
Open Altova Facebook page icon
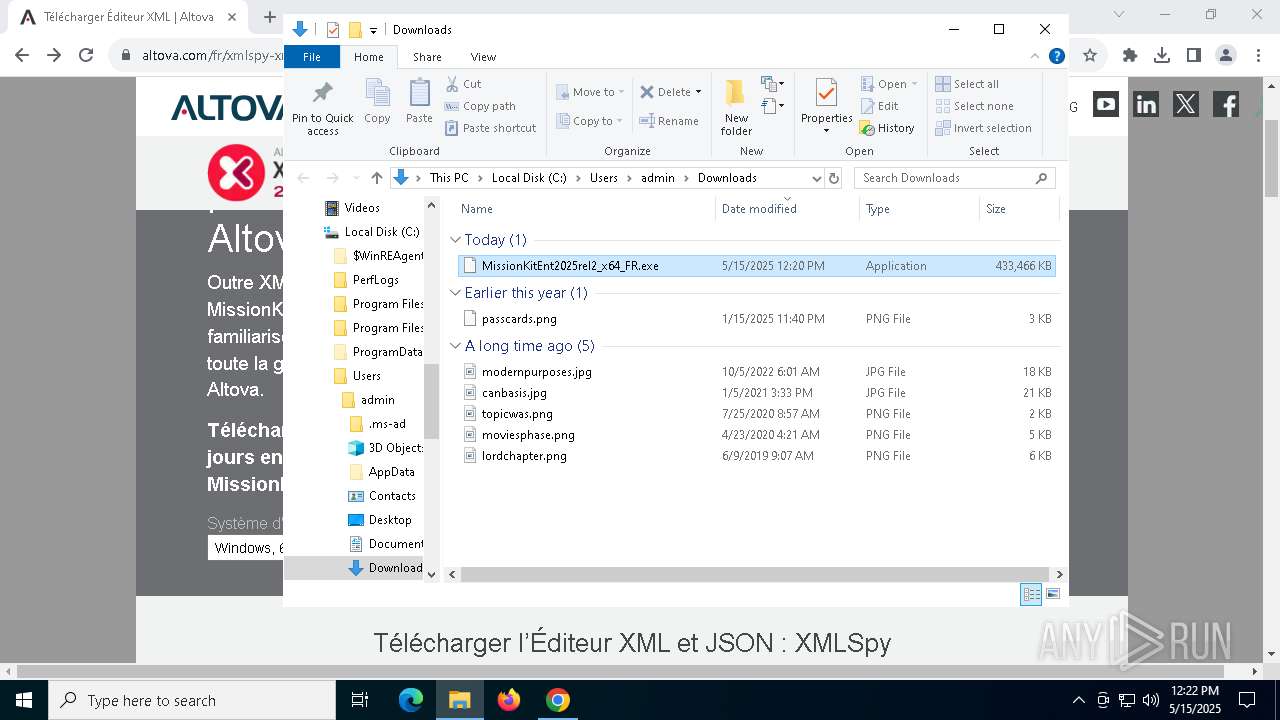(x=1226, y=103)
